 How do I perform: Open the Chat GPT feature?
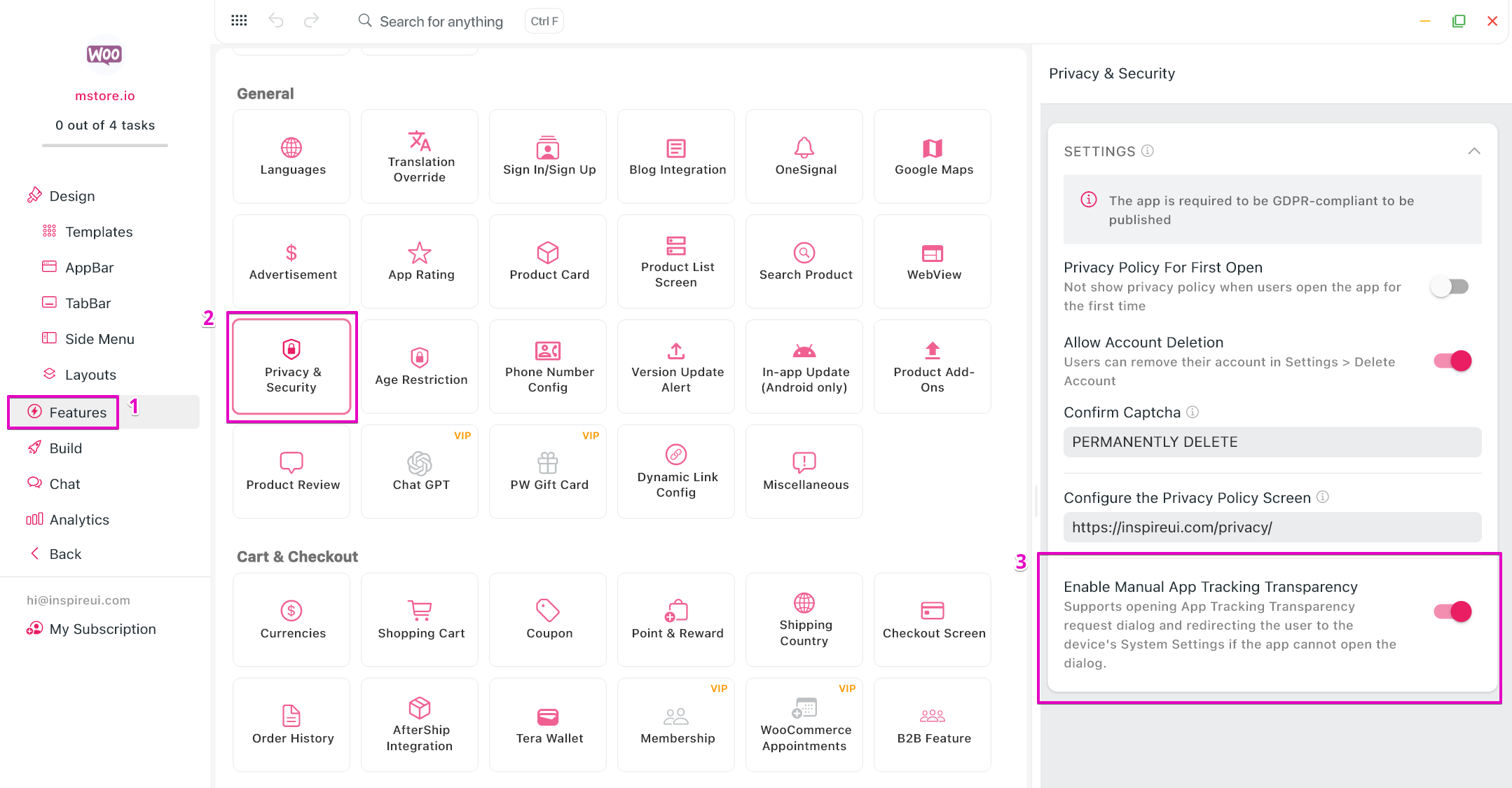[420, 471]
